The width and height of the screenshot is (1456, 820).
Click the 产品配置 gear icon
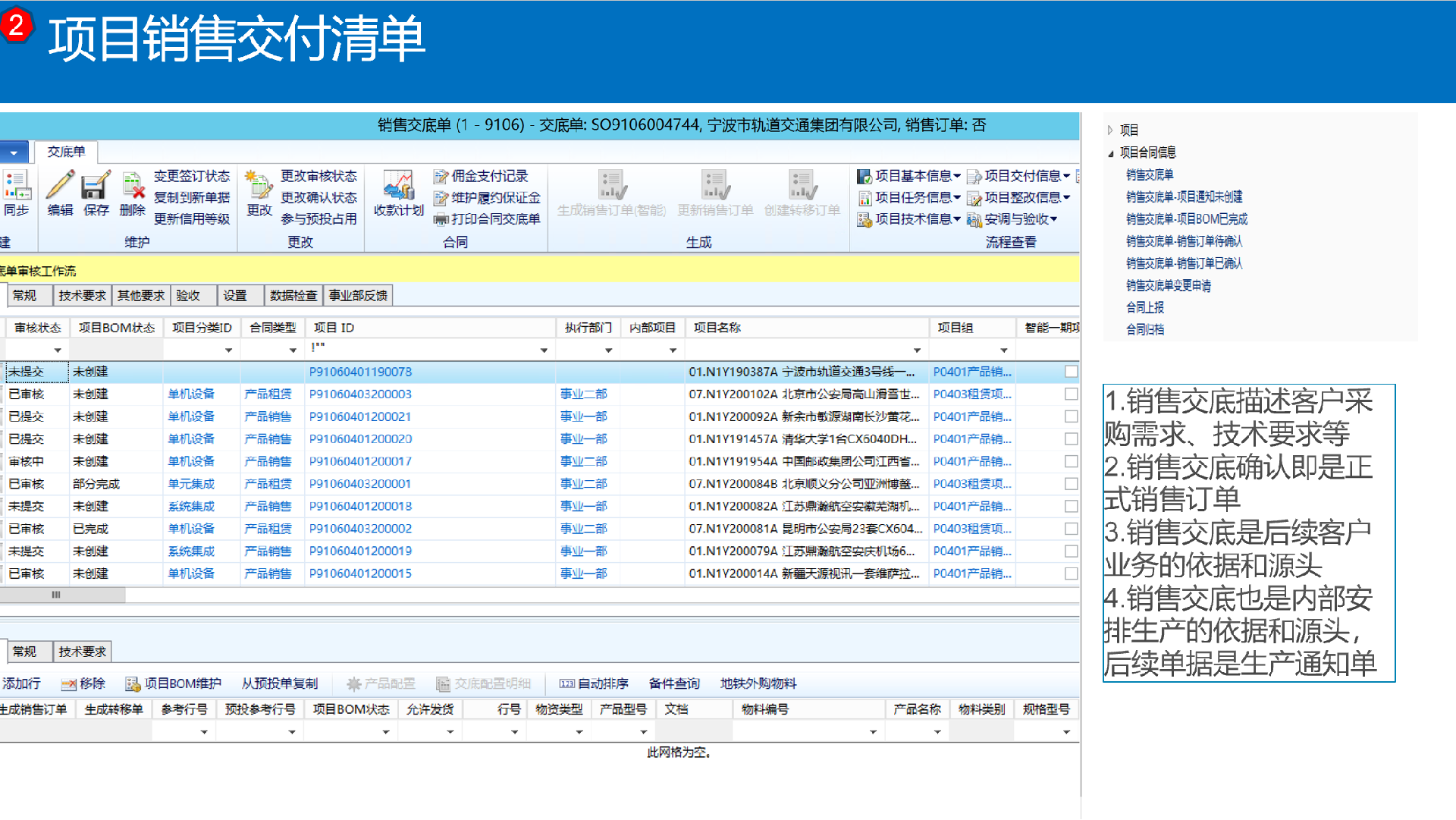tap(353, 684)
